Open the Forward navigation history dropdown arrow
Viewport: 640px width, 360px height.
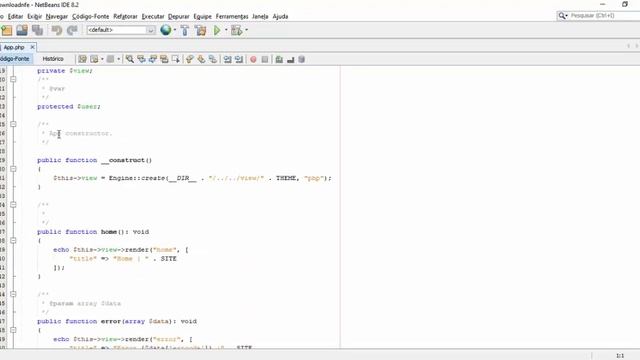(x=118, y=60)
